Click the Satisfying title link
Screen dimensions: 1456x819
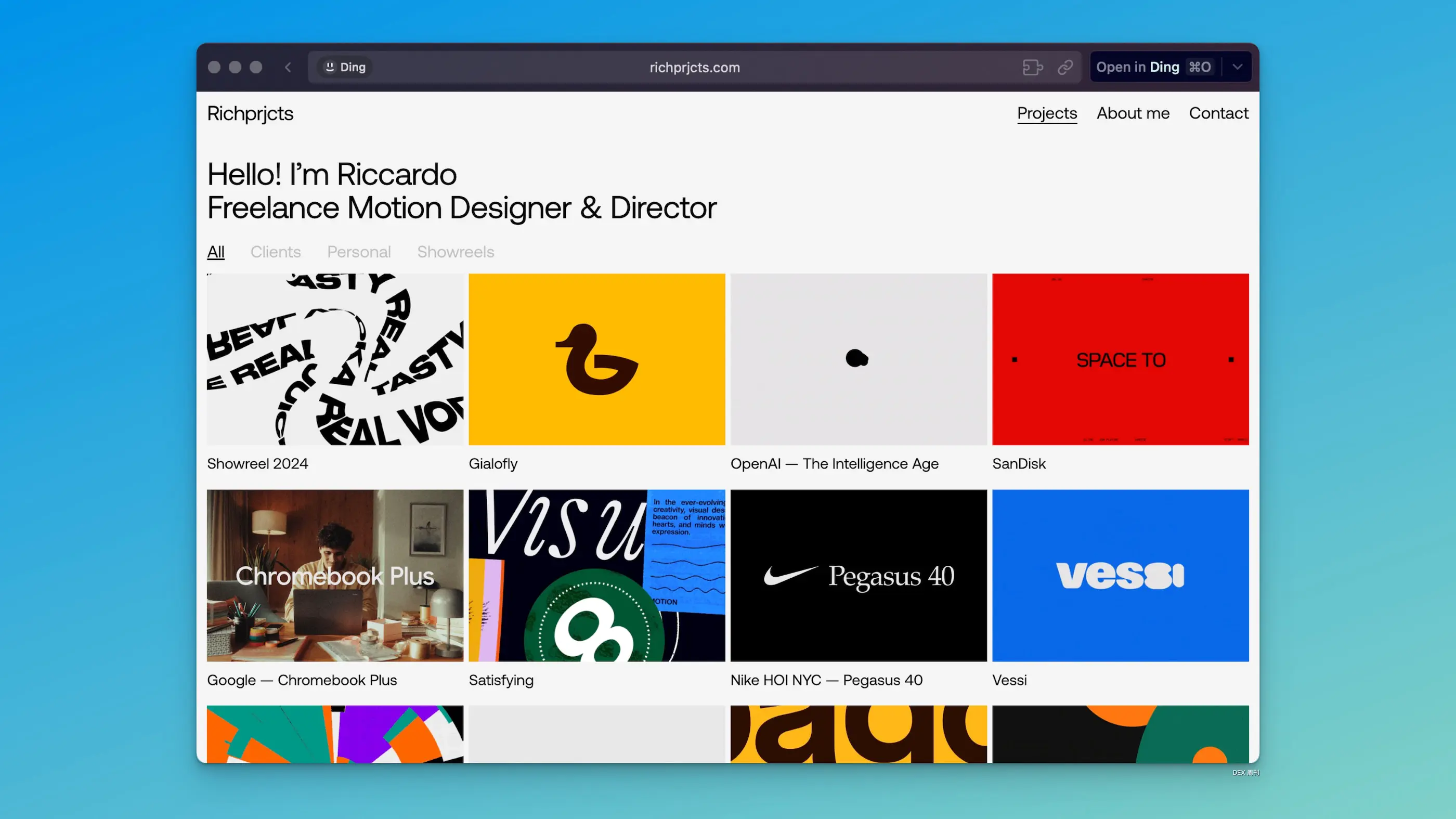501,680
